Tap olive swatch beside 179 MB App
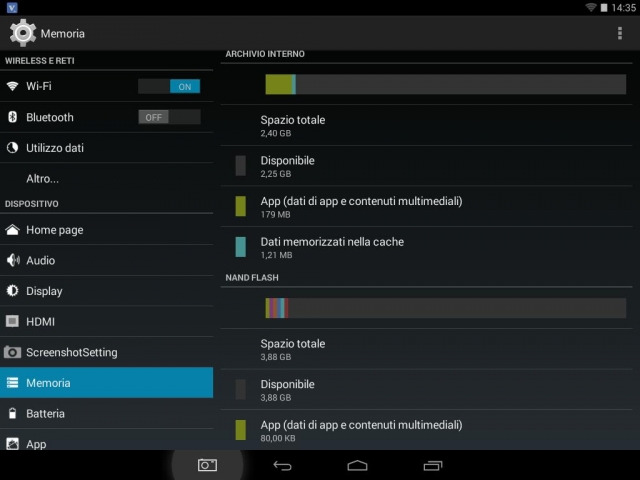Screen dimensions: 640x480 [241, 206]
